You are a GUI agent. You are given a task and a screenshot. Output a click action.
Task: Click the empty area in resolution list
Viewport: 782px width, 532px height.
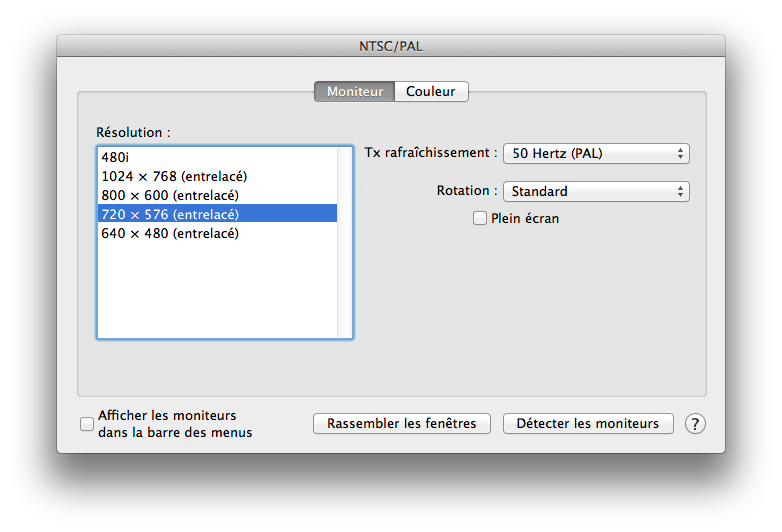(215, 290)
